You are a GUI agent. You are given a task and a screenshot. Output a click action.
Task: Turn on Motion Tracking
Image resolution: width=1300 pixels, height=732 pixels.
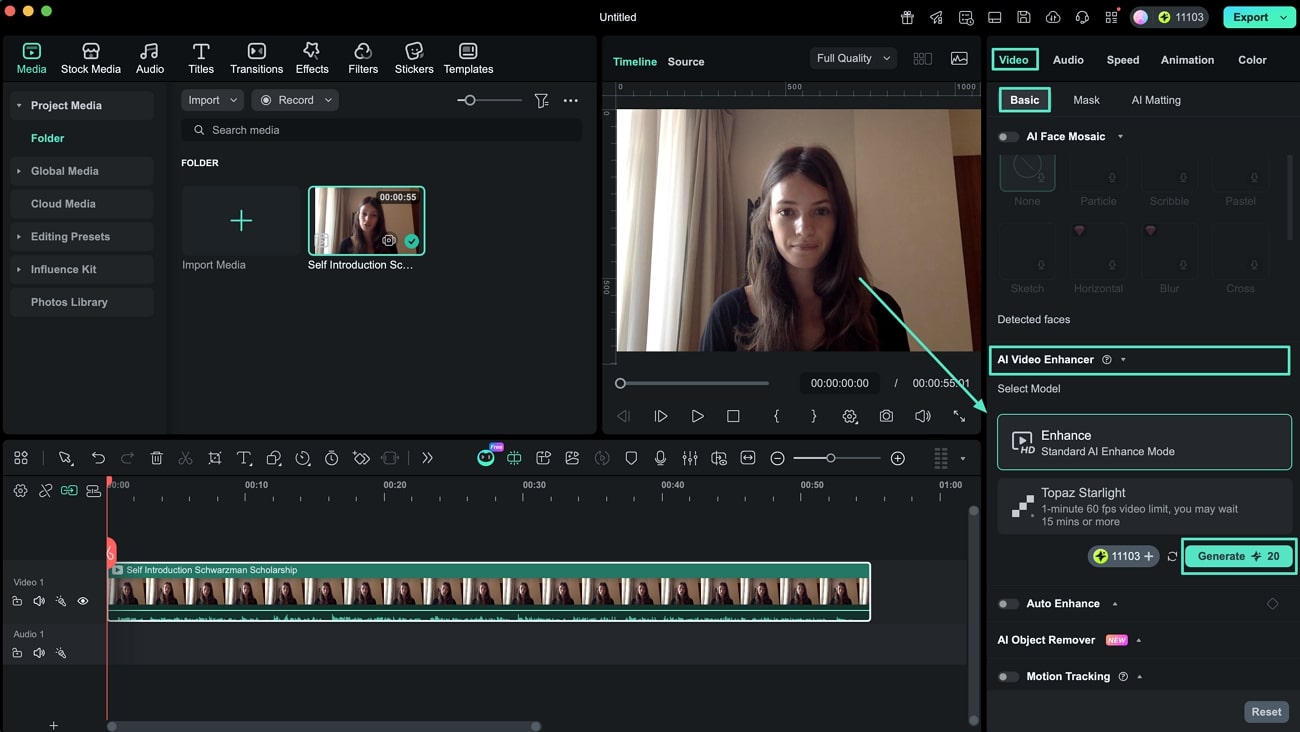point(1008,676)
